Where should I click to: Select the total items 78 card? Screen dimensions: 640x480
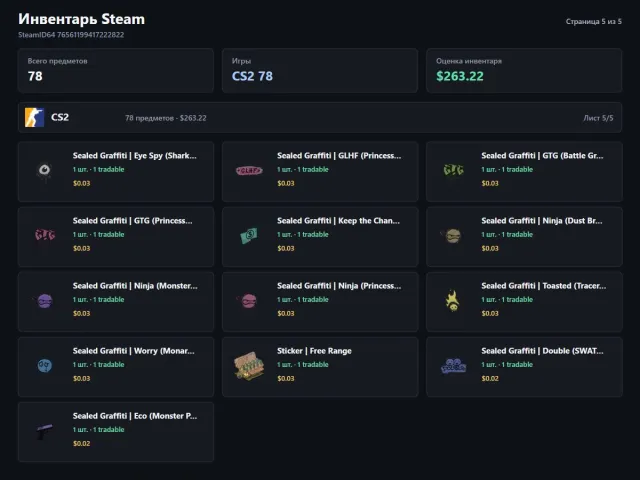[x=116, y=71]
